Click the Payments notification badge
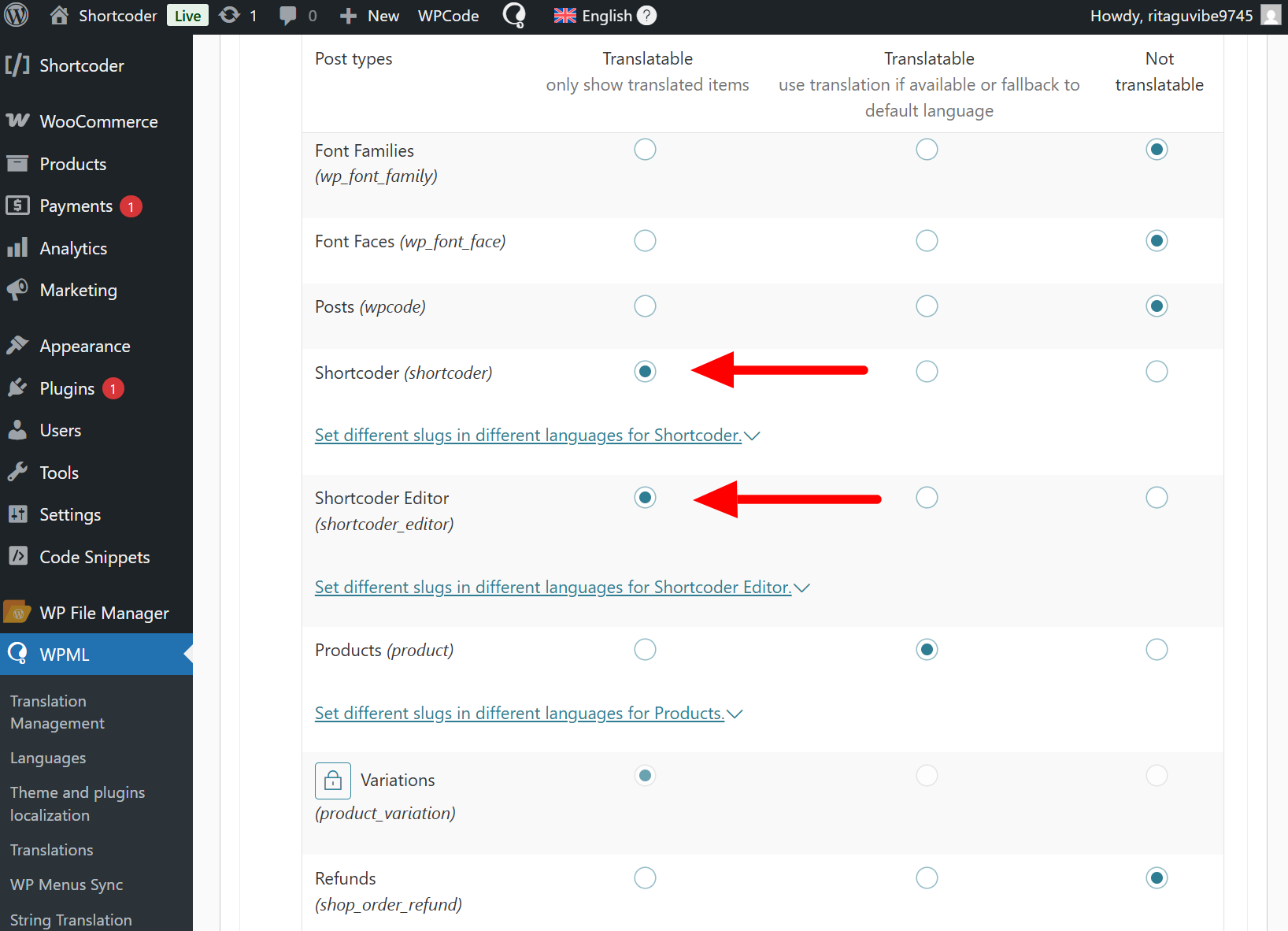1288x931 pixels. (131, 206)
